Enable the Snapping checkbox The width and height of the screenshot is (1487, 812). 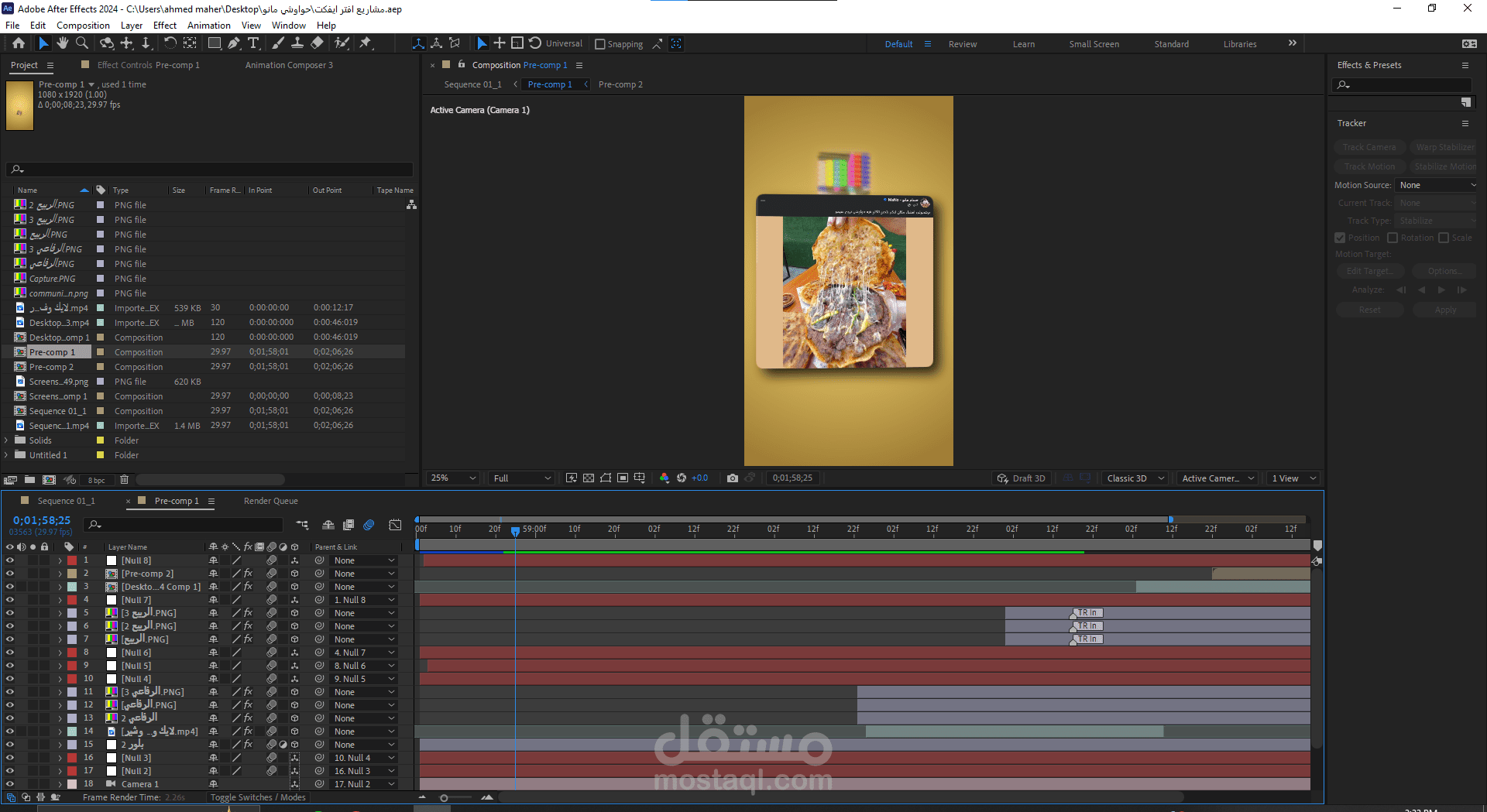click(x=600, y=44)
